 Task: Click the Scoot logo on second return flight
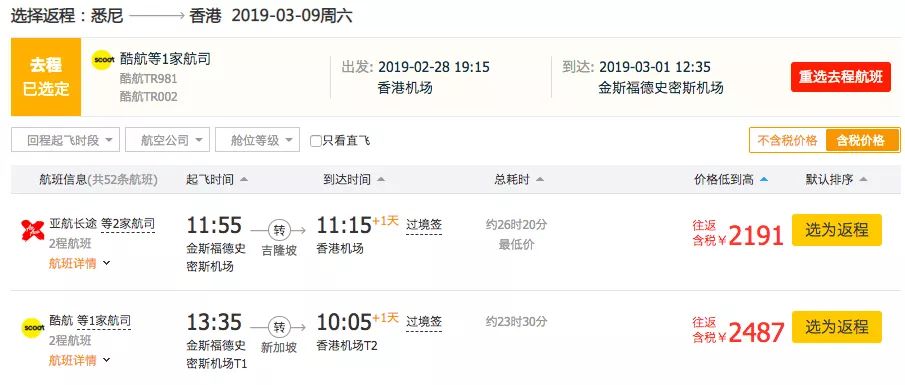tap(32, 327)
